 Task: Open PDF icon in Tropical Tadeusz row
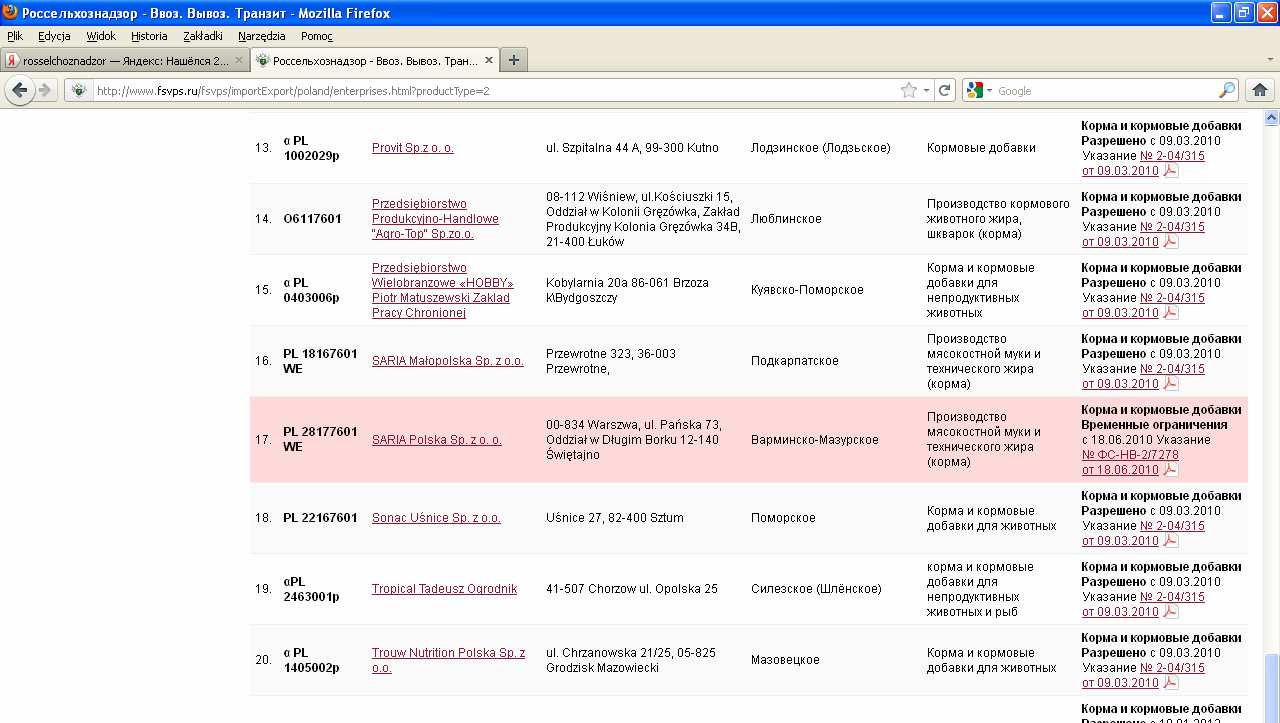[1170, 612]
